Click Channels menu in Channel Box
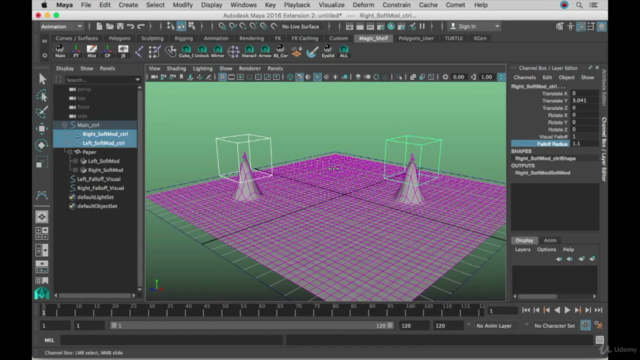This screenshot has height=360, width=640. point(524,78)
